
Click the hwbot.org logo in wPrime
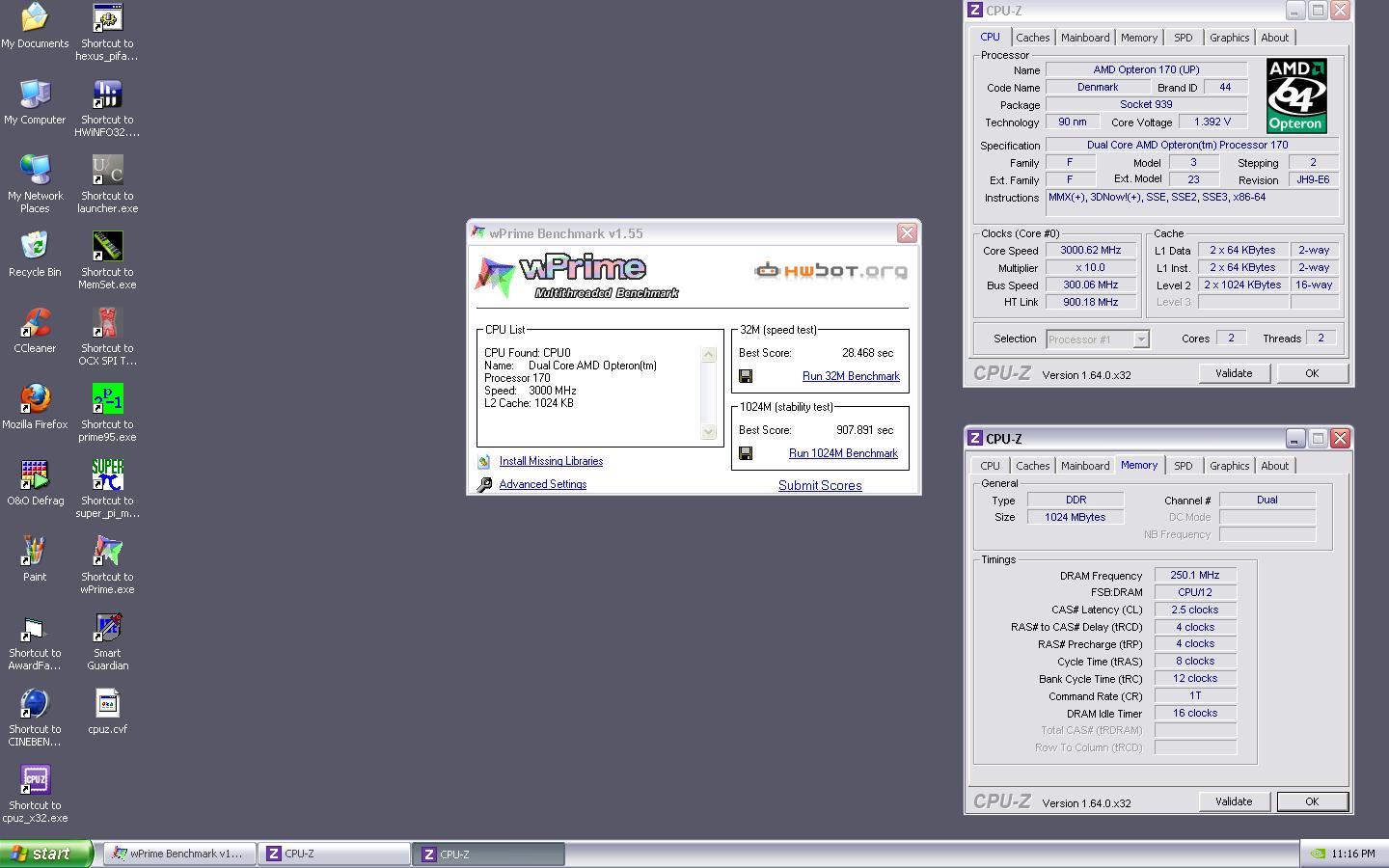click(831, 270)
